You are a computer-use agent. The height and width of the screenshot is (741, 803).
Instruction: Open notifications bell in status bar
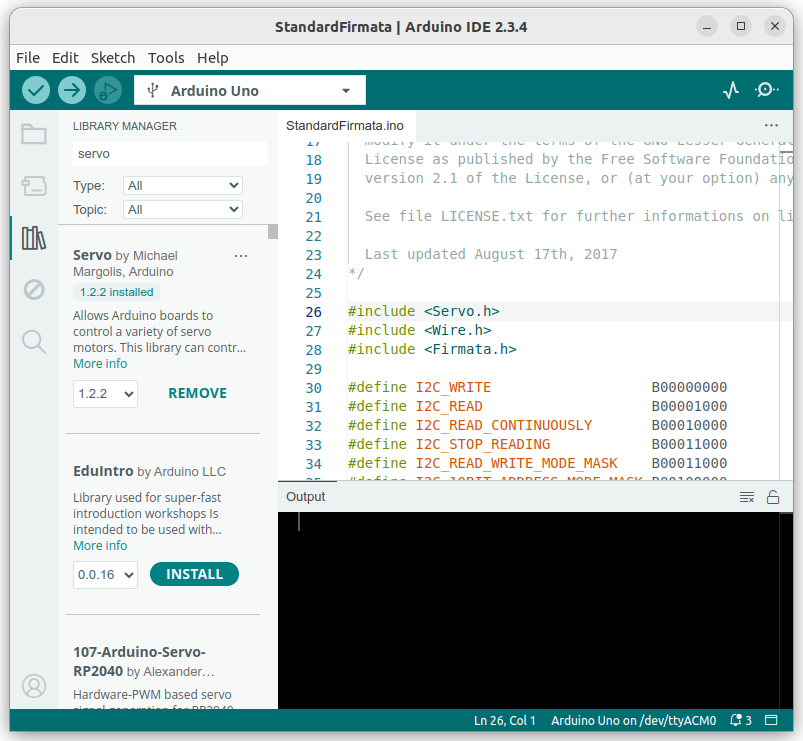741,721
